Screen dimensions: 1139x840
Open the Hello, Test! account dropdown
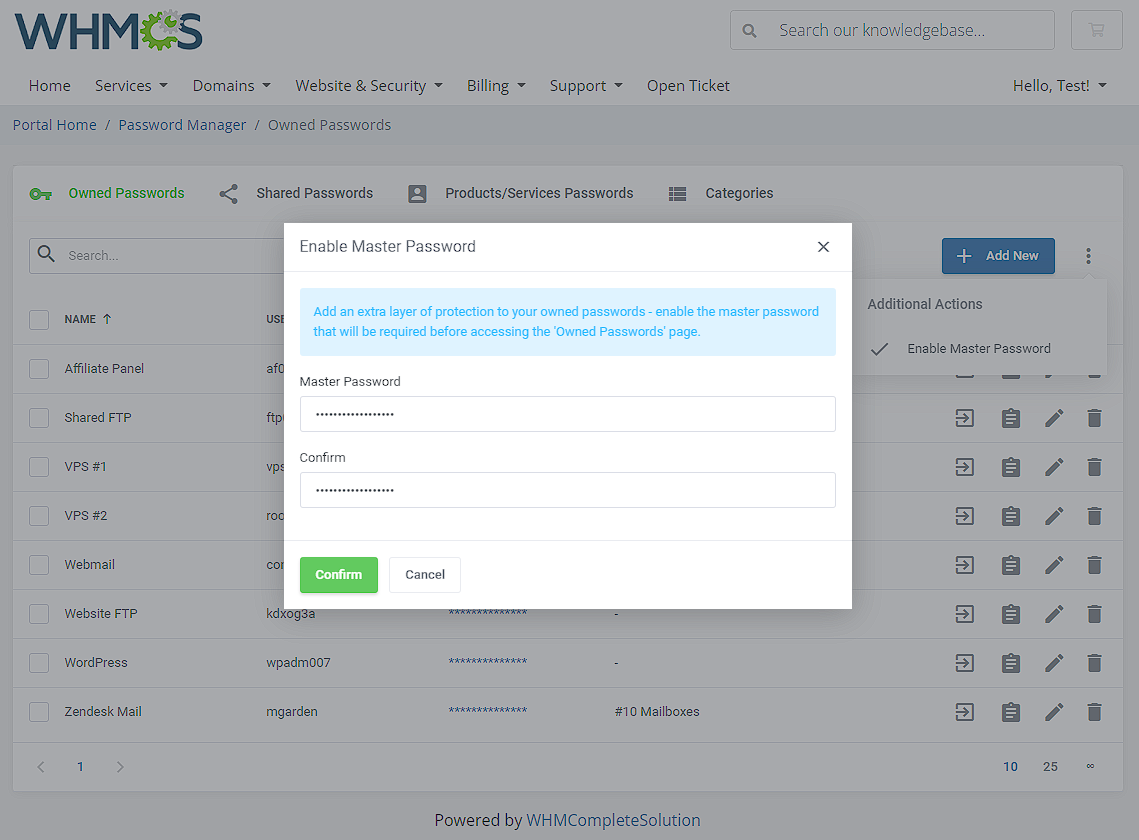click(1060, 86)
